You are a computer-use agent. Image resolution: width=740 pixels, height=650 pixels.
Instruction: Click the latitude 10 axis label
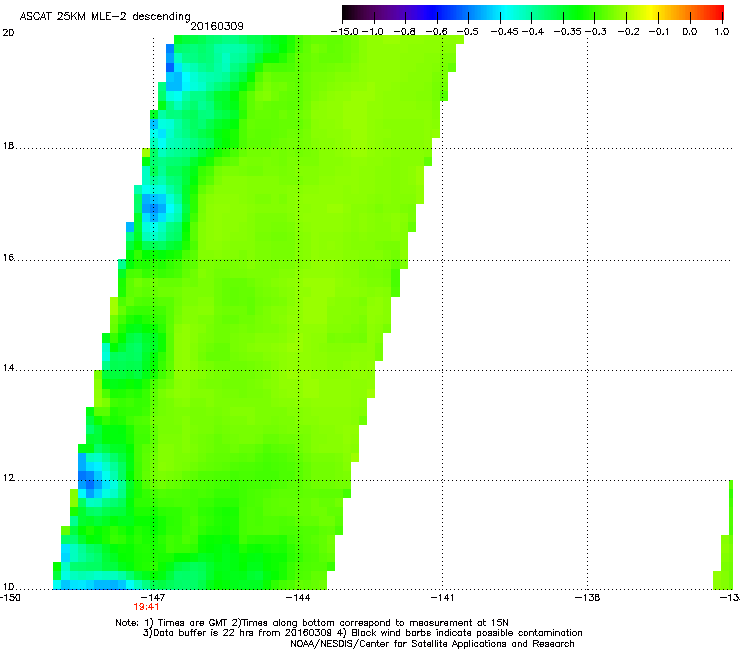[x=8, y=587]
